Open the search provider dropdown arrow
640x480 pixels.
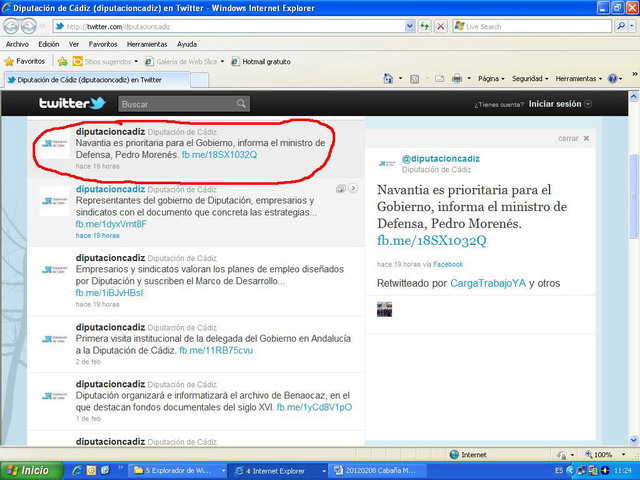pyautogui.click(x=632, y=27)
